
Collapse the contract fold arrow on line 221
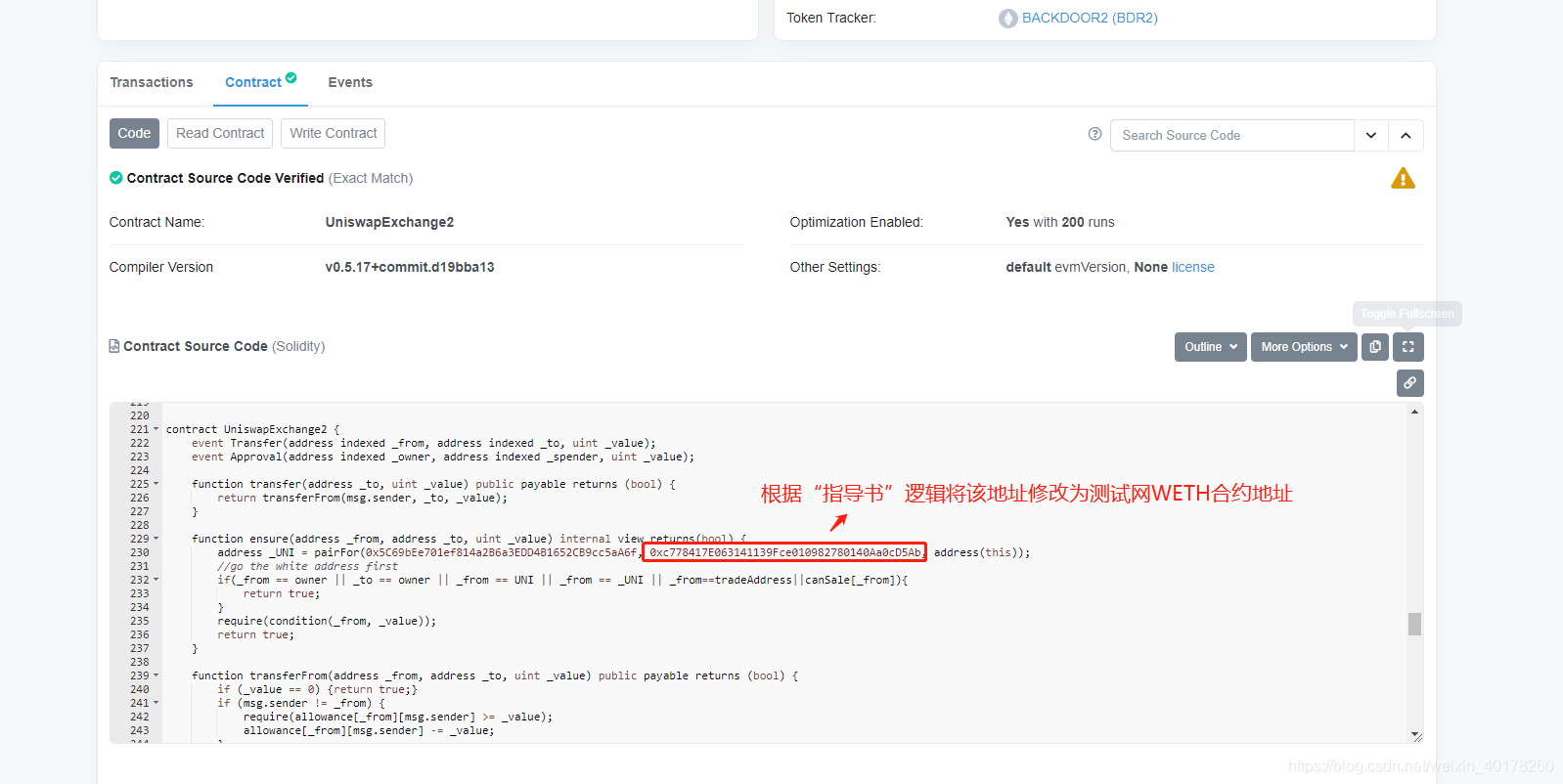click(x=156, y=429)
